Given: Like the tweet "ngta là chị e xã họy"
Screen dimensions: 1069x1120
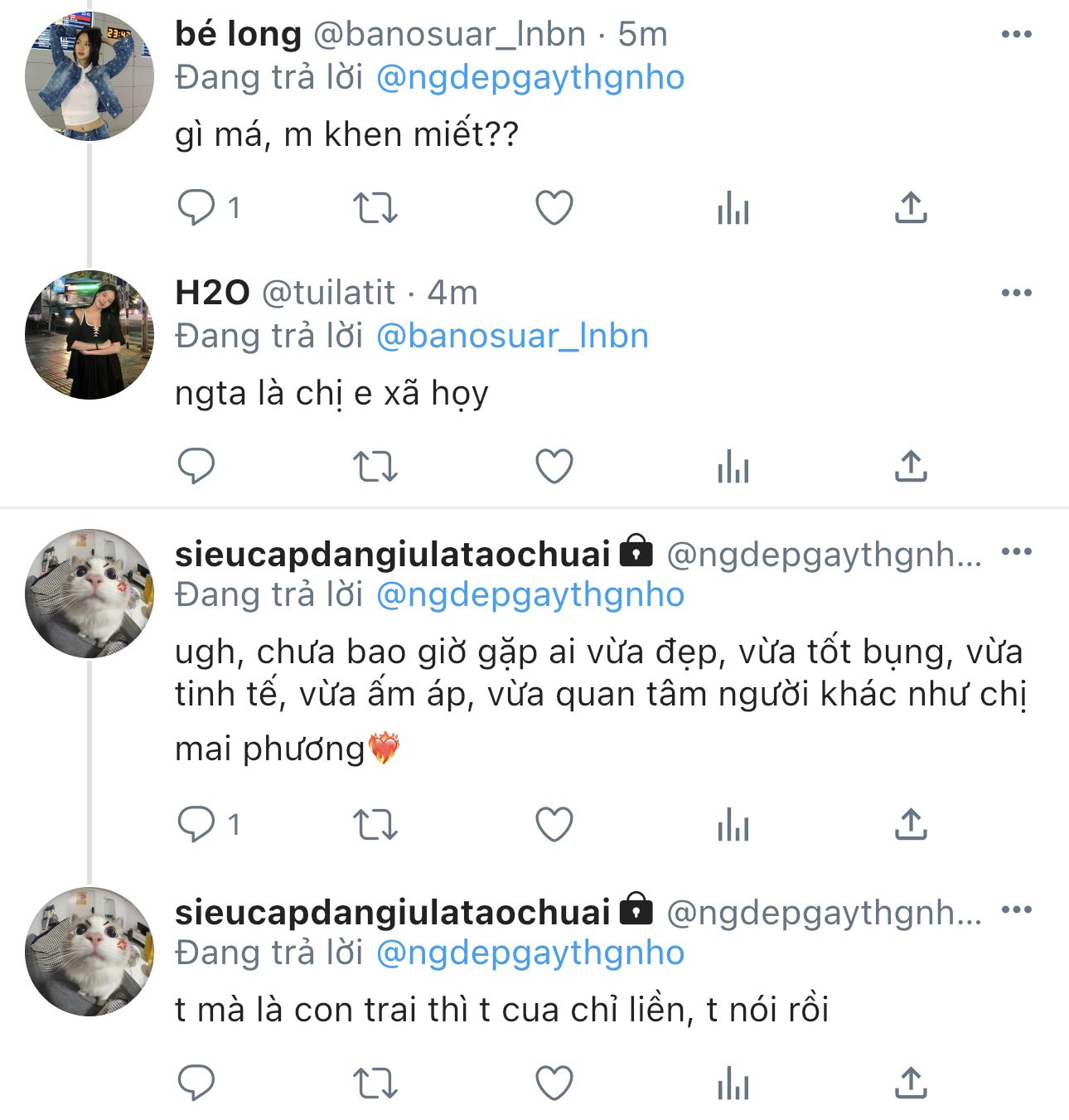Looking at the screenshot, I should (554, 466).
